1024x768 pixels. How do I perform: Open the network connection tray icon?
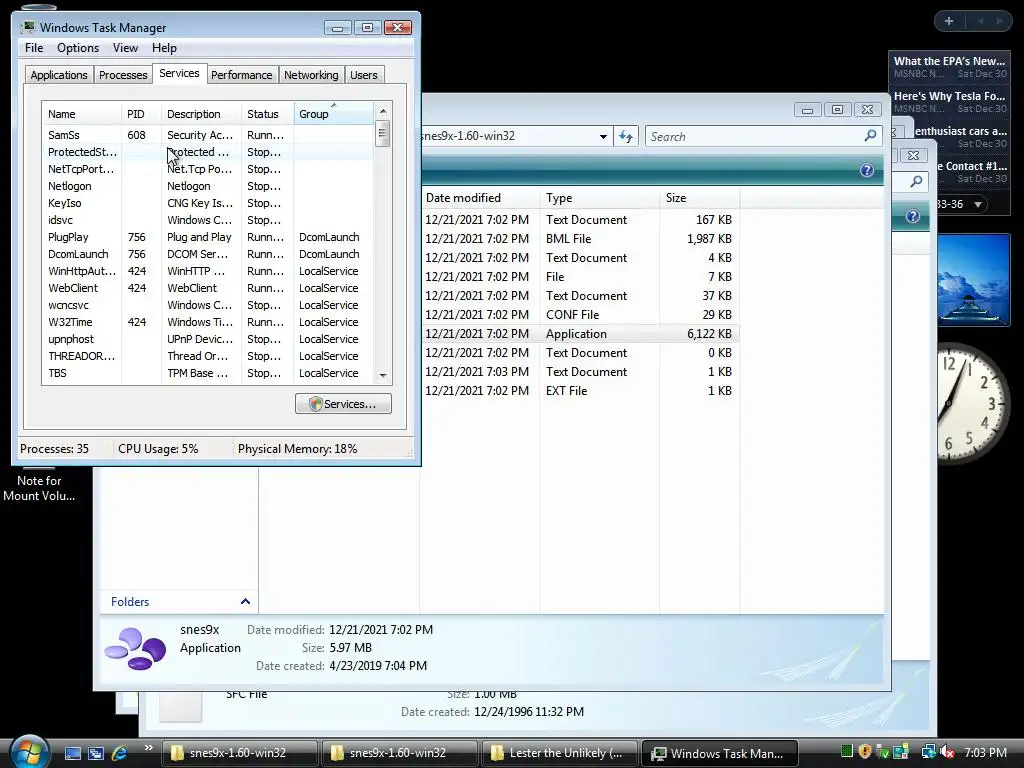928,752
